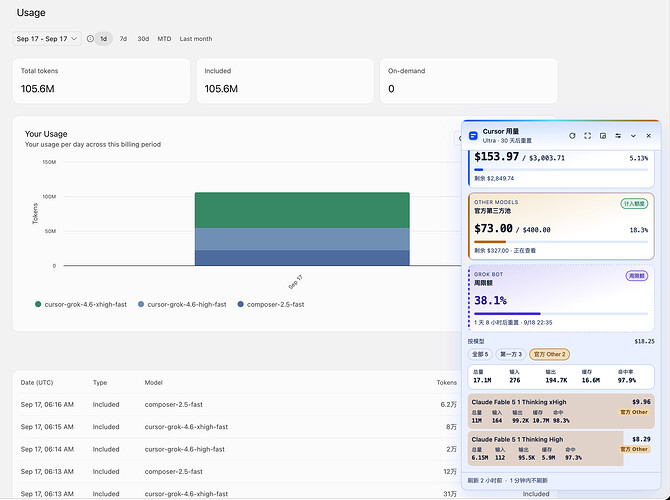Open the widget settings sliders icon
This screenshot has width=670, height=500.
coord(618,135)
